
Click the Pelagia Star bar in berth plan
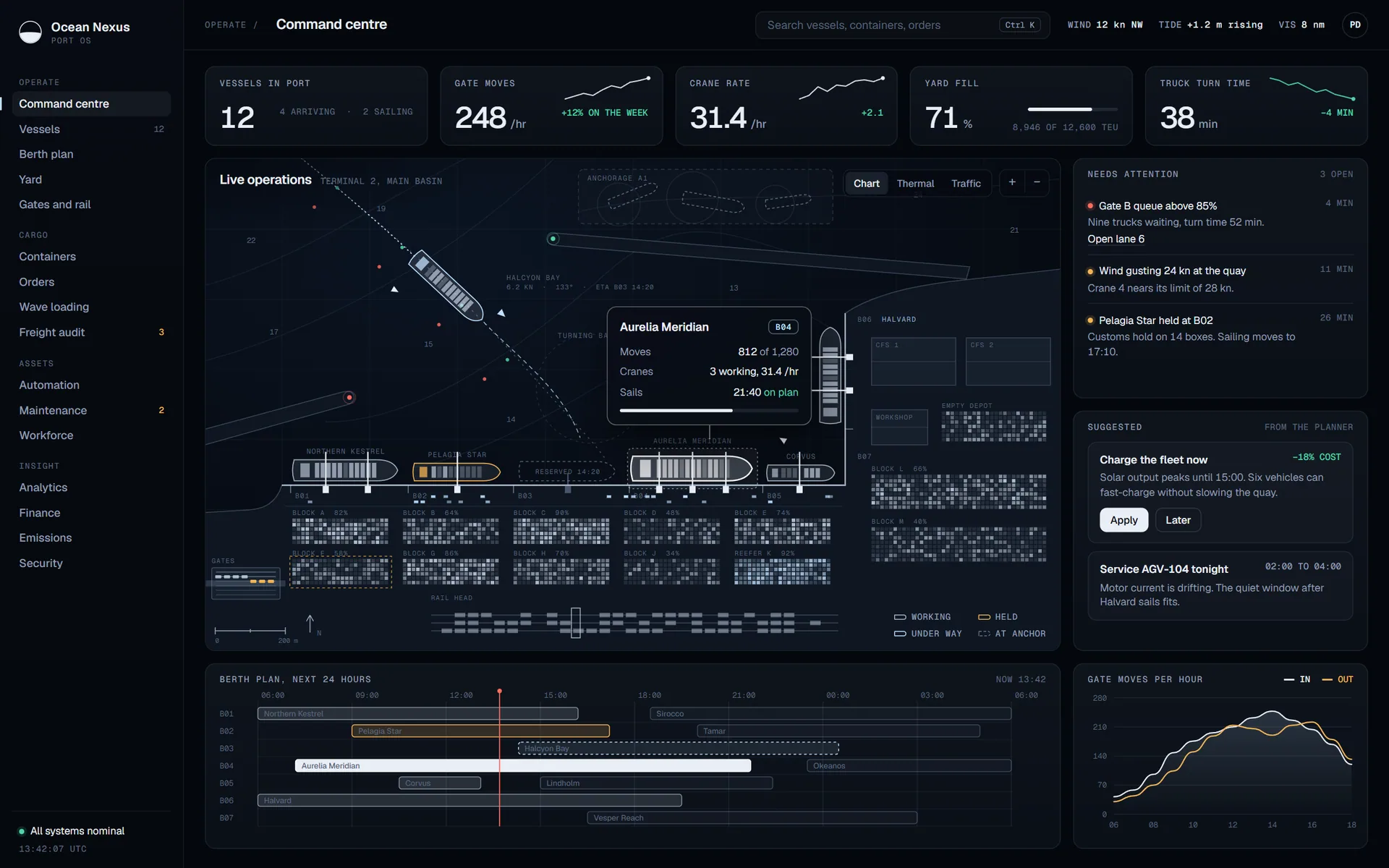tap(480, 731)
